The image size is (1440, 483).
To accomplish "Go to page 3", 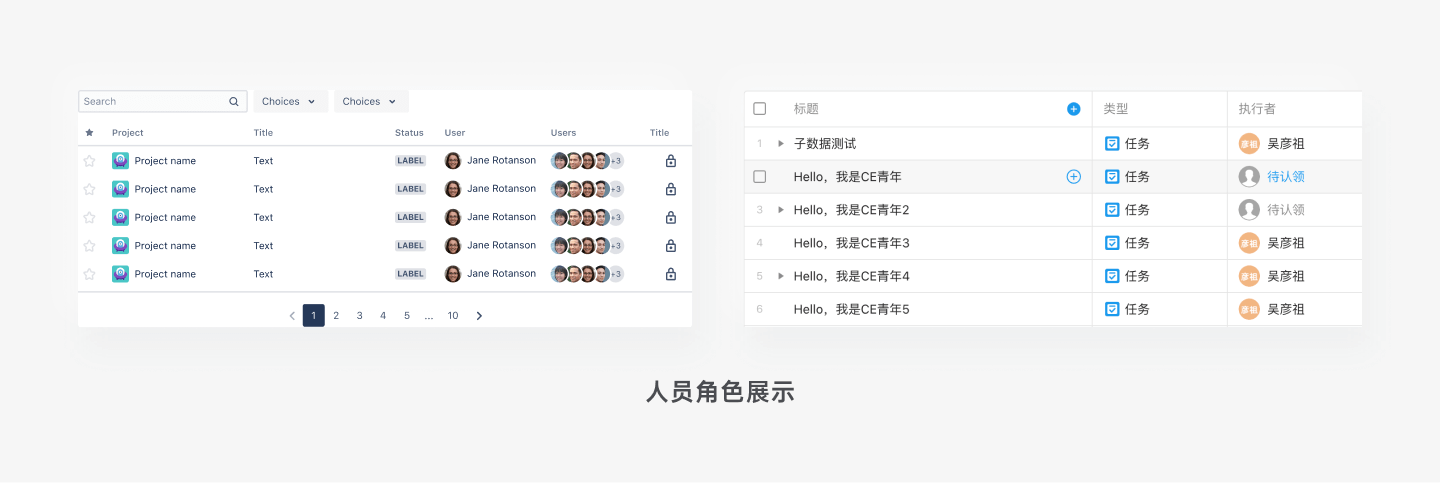I will [360, 316].
